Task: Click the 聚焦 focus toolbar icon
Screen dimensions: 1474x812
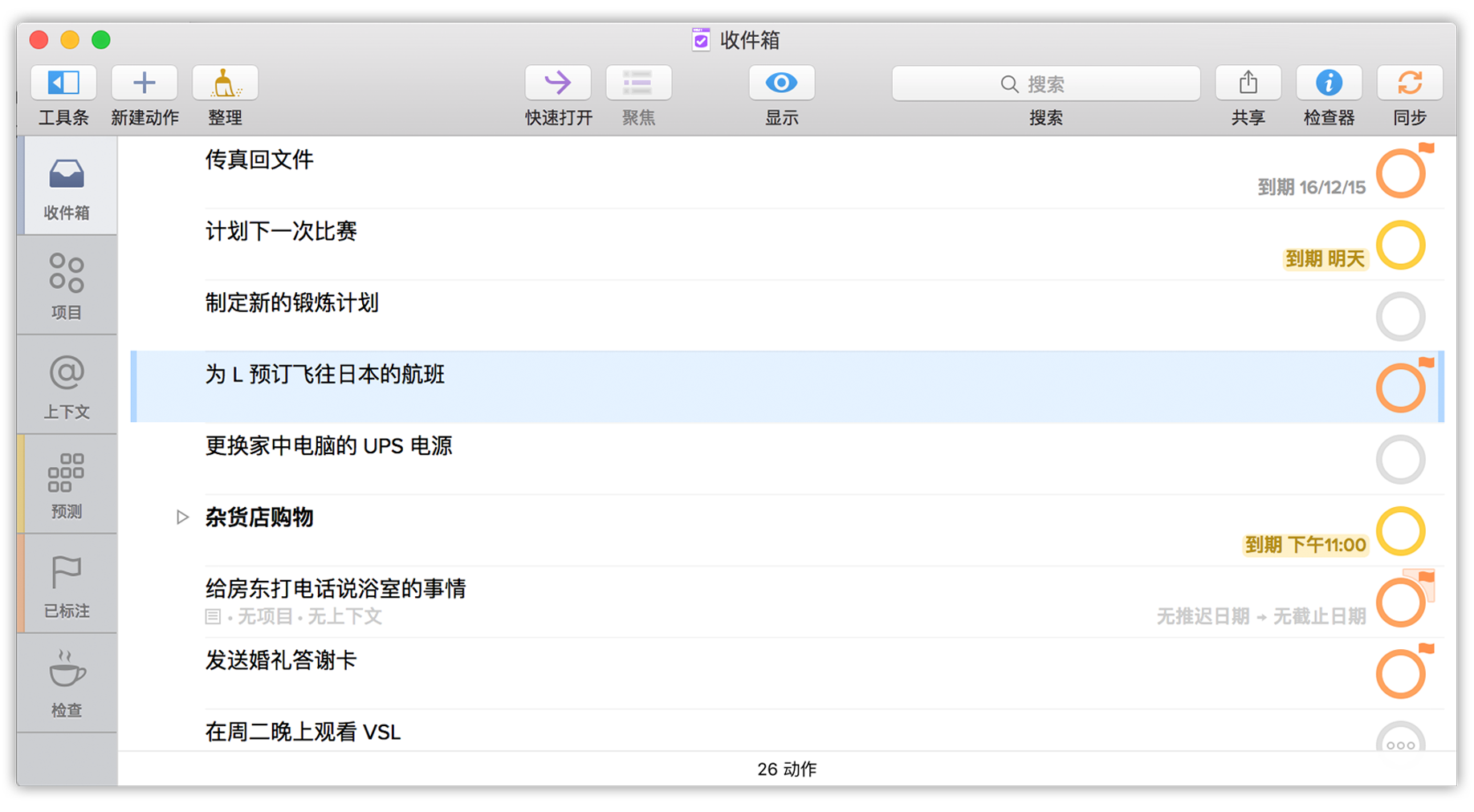Action: pos(638,83)
